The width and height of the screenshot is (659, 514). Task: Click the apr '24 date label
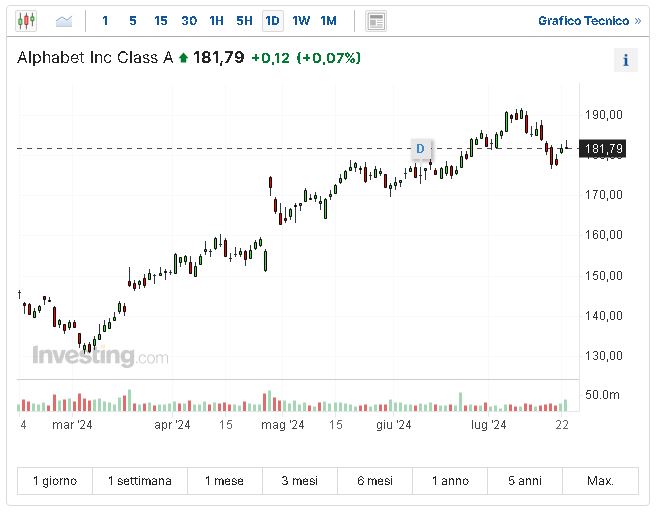[172, 425]
